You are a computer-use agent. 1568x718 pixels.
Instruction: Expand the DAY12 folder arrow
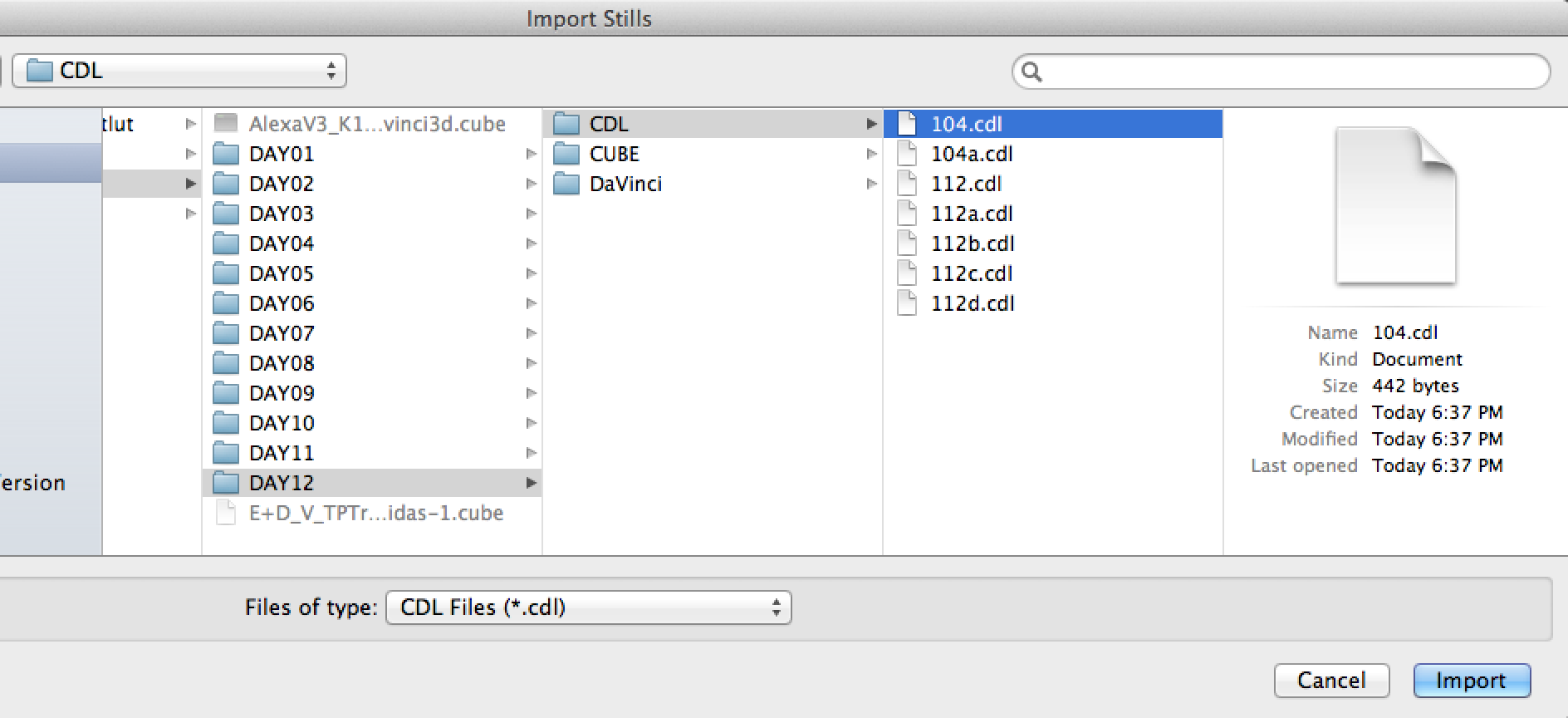[x=531, y=483]
